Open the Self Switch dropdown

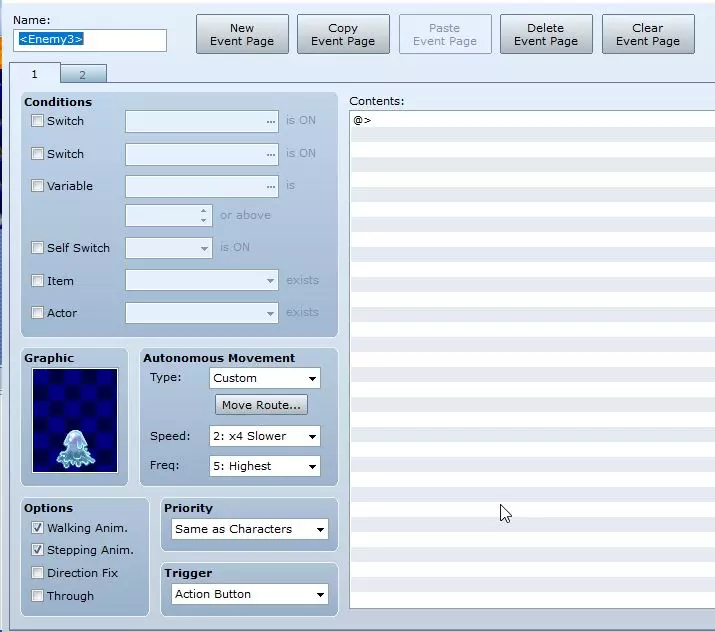(169, 248)
